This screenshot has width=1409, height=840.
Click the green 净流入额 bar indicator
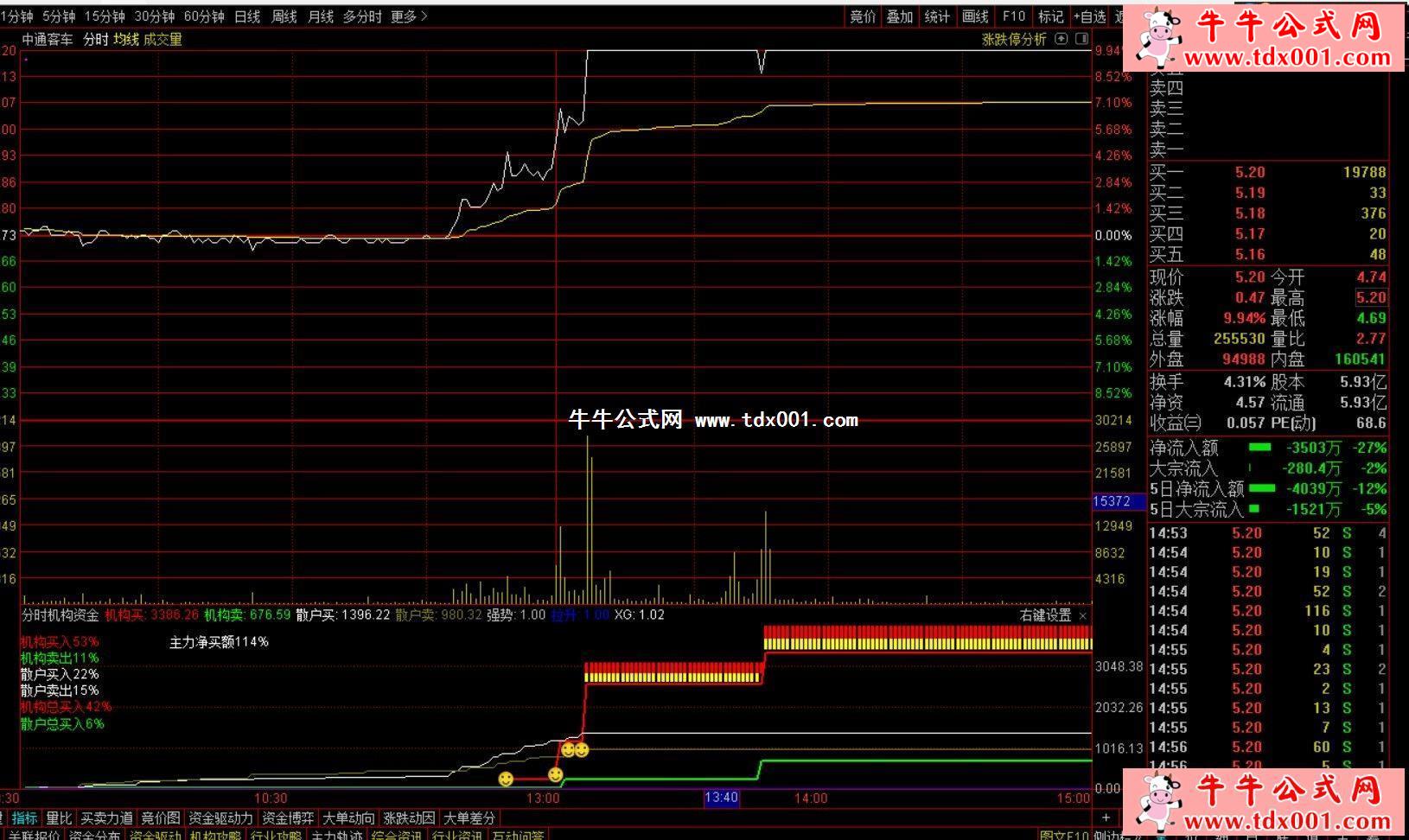[x=1260, y=448]
